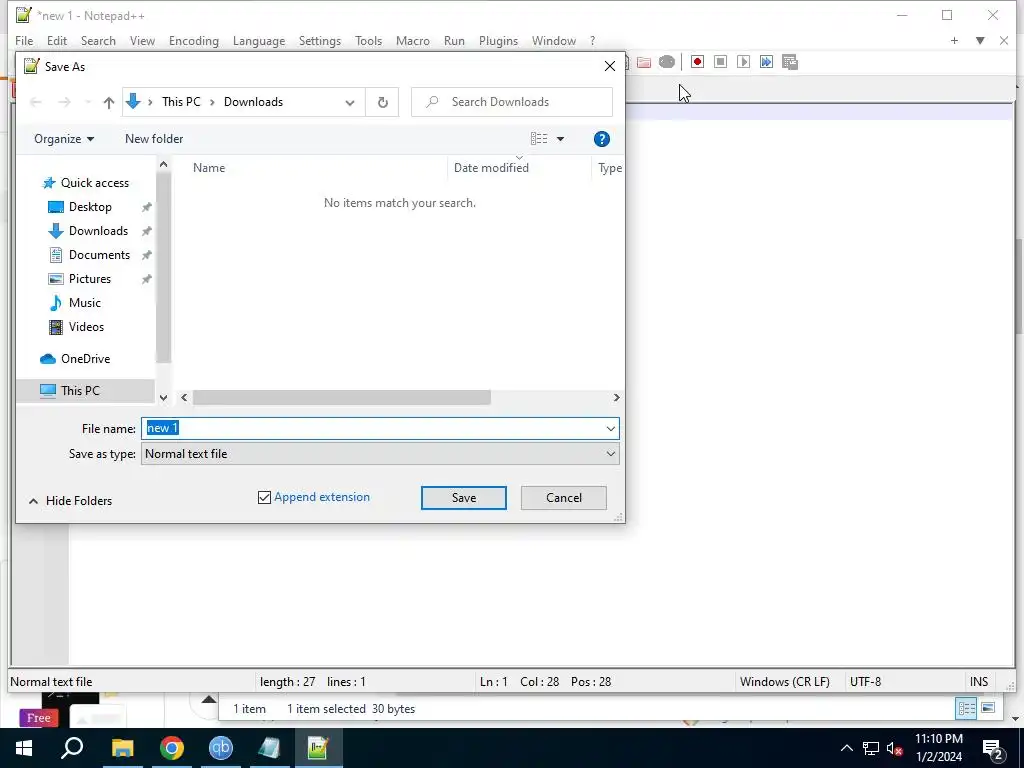Select Documents in navigation pane
This screenshot has height=768, width=1024.
pos(99,255)
